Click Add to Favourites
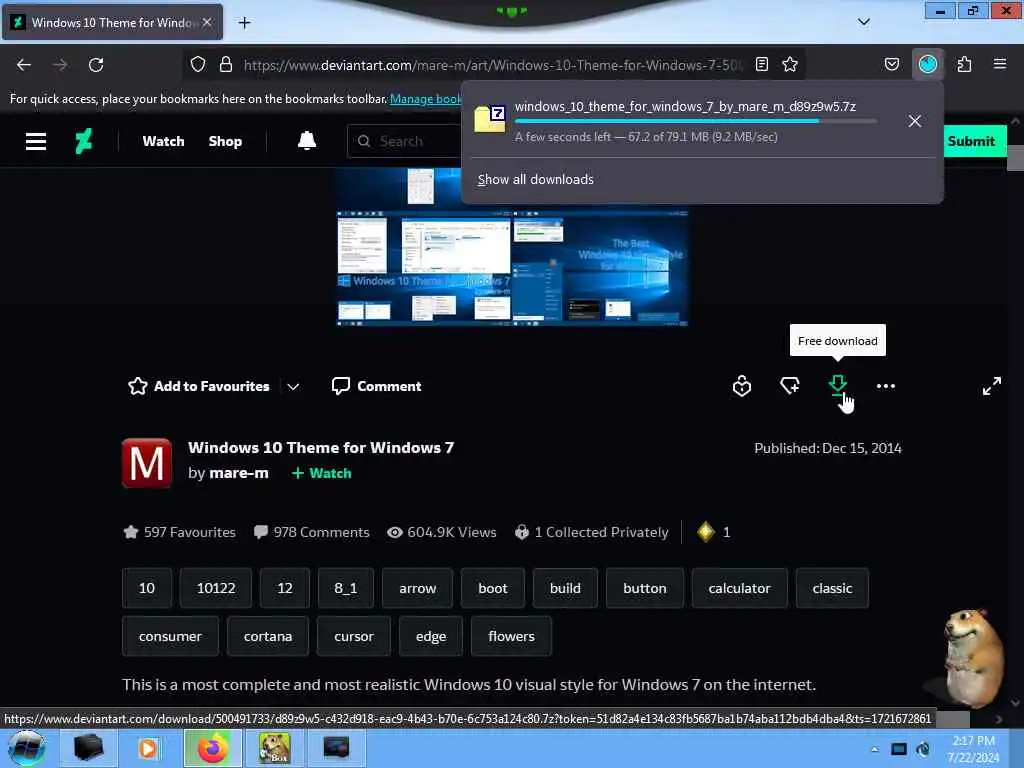Image resolution: width=1024 pixels, height=768 pixels. [x=199, y=386]
